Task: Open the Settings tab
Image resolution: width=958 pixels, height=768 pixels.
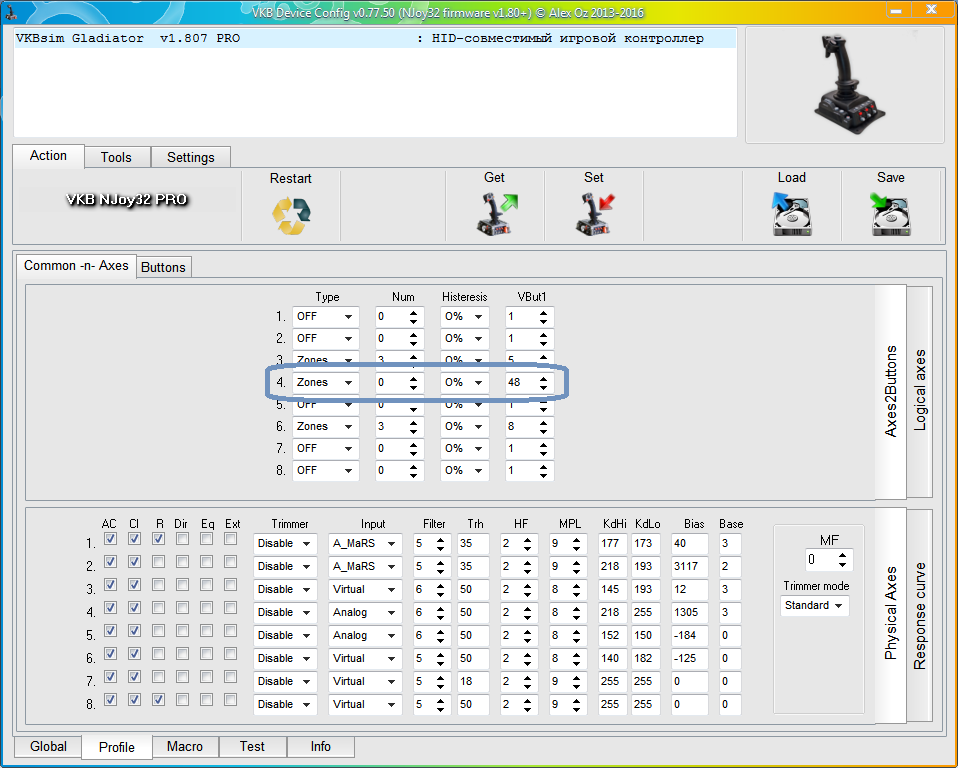Action: click(x=191, y=157)
